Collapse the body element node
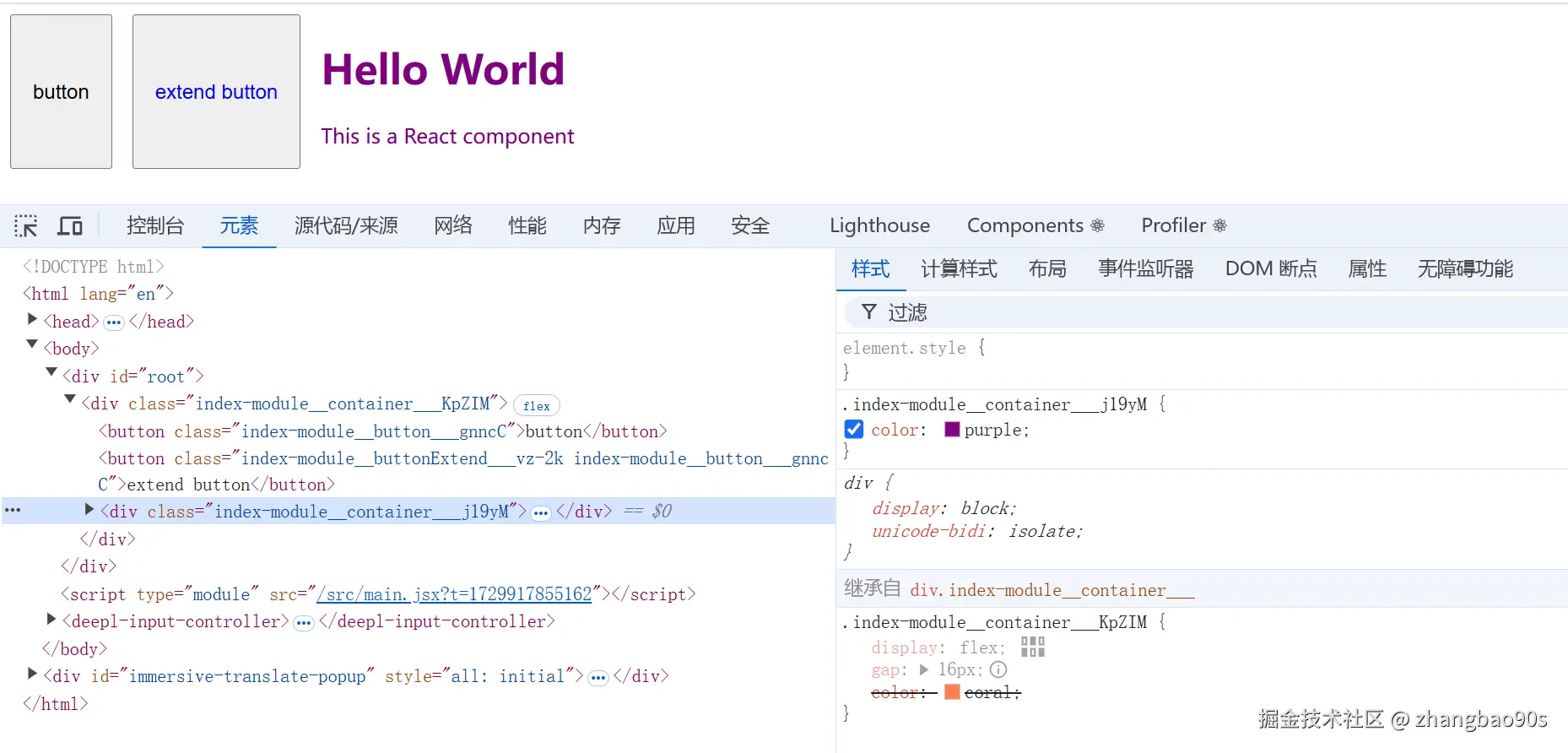The width and height of the screenshot is (1568, 753). (x=32, y=344)
